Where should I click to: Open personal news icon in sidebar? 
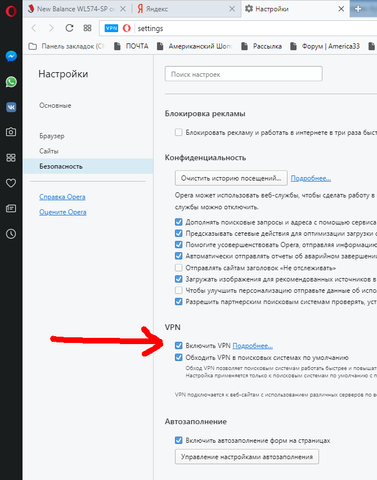pyautogui.click(x=11, y=209)
